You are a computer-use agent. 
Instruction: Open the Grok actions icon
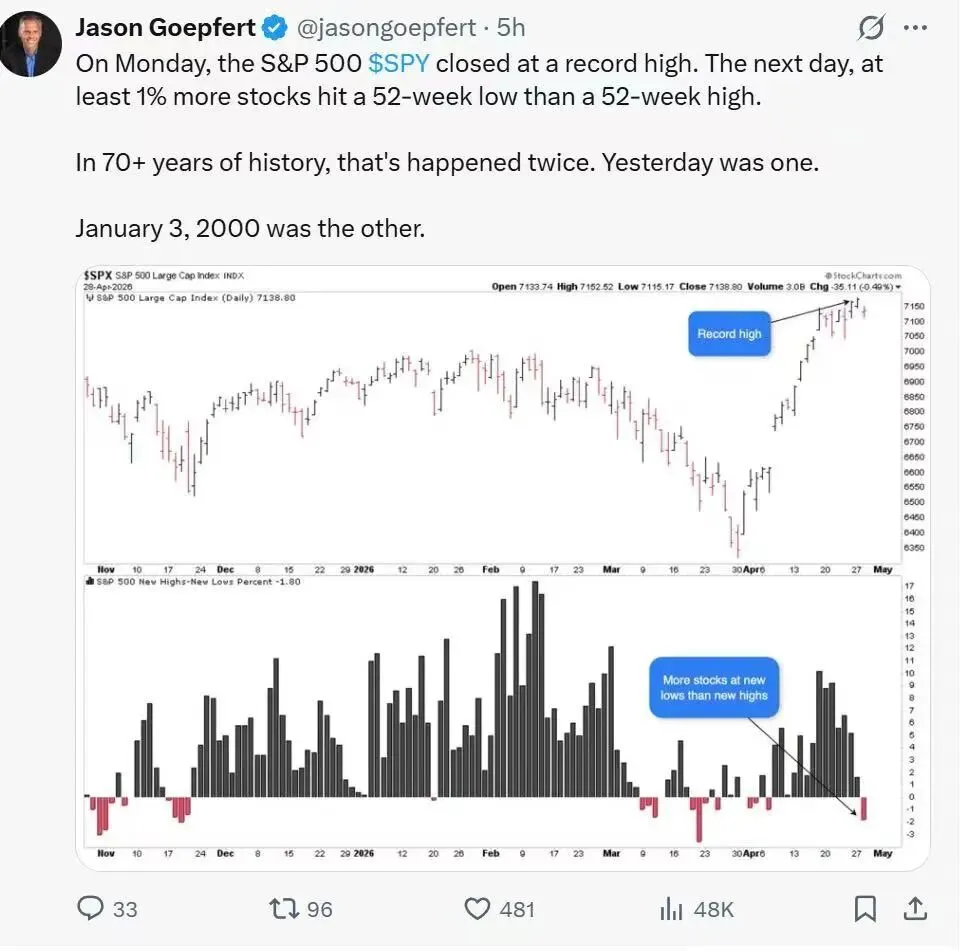point(872,28)
